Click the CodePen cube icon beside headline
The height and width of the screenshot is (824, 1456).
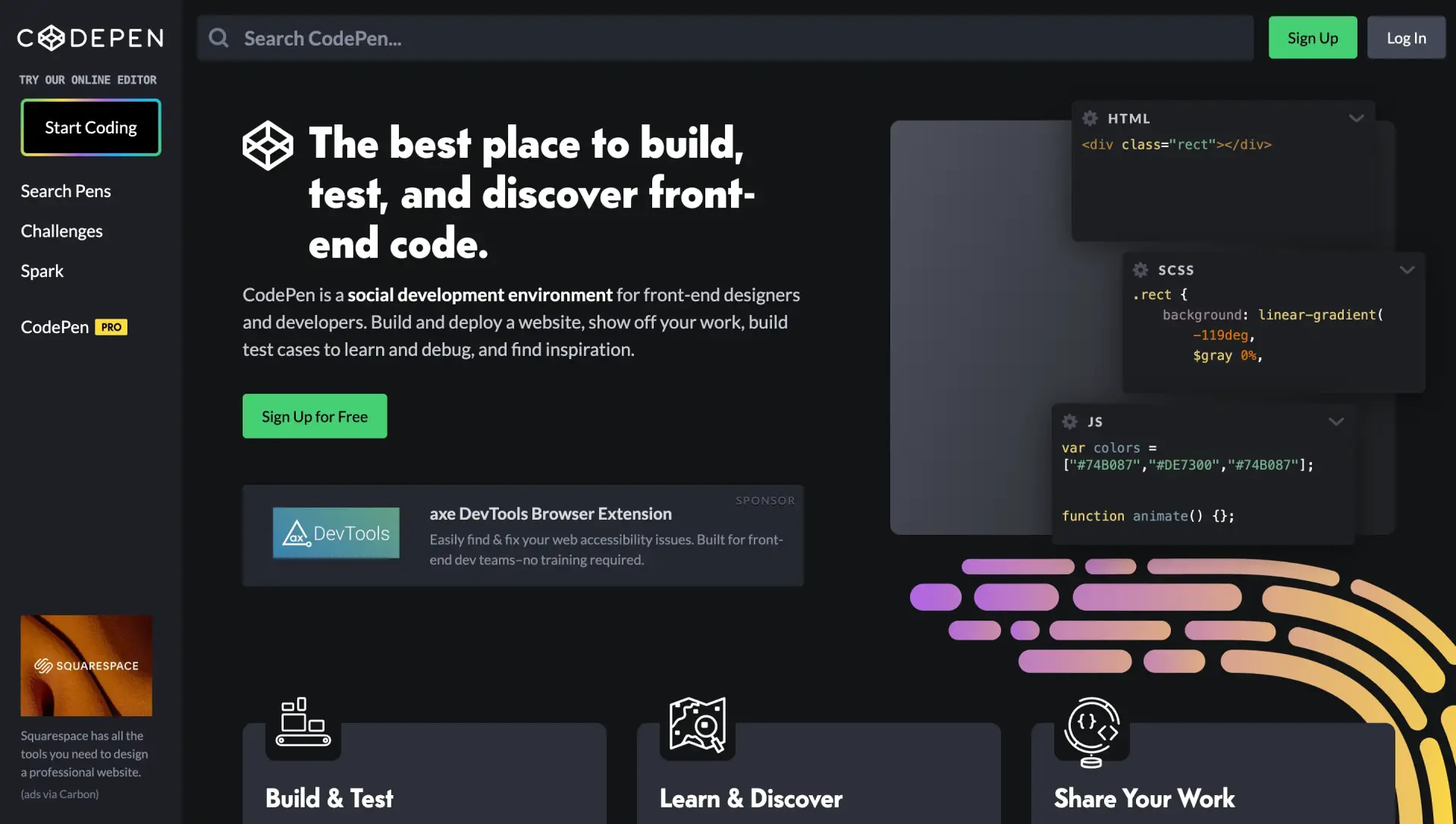[268, 145]
